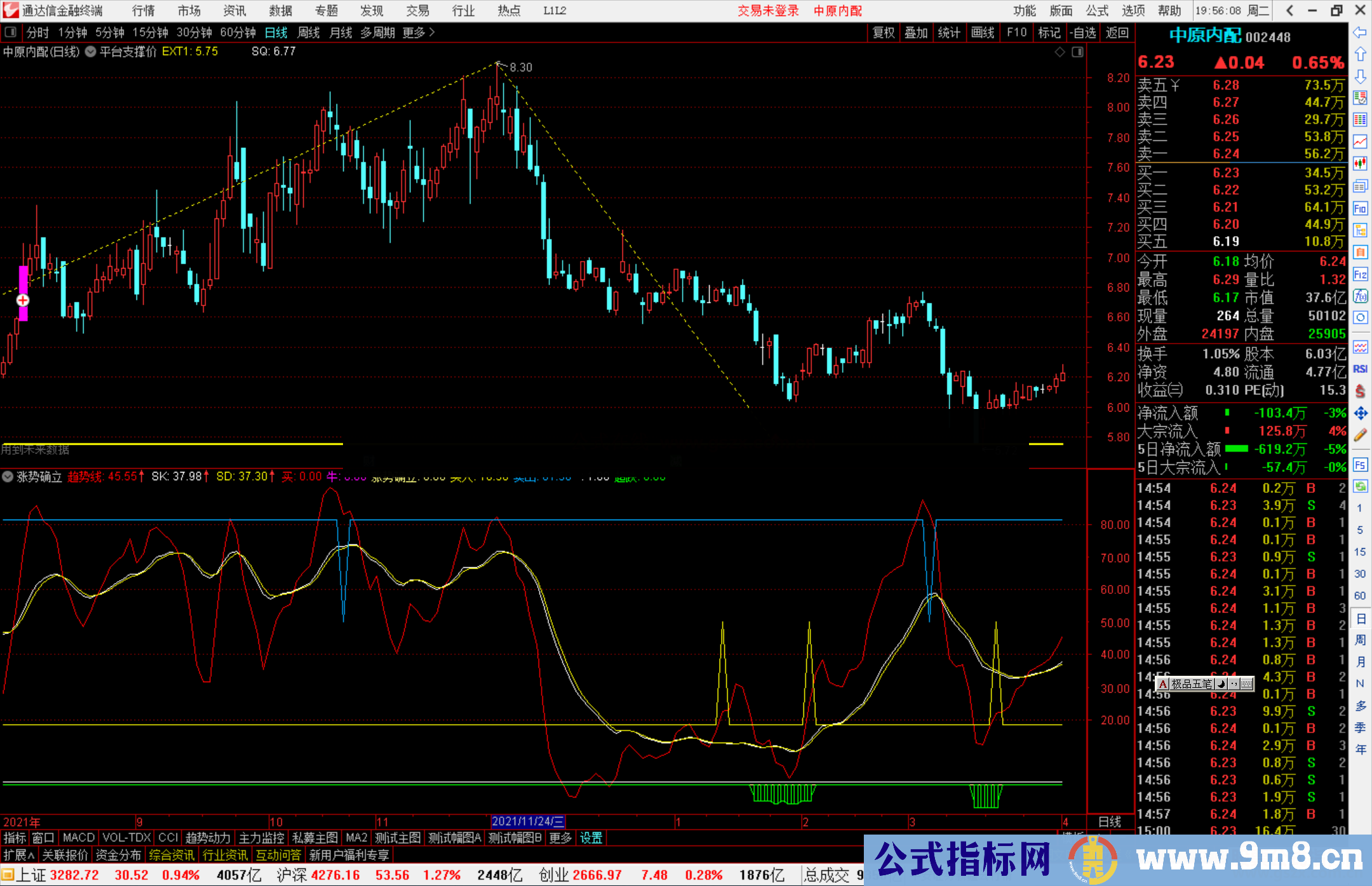Click the crosshair pan icon in right sidebar
This screenshot has height=886, width=1372.
(1361, 413)
